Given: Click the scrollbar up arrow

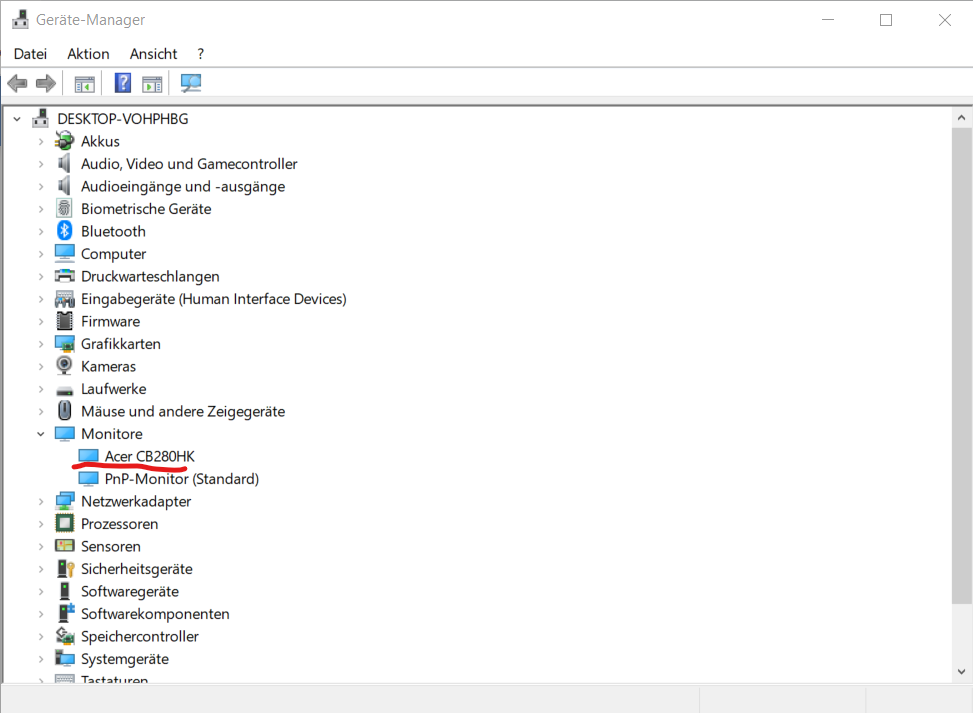Looking at the screenshot, I should (961, 117).
